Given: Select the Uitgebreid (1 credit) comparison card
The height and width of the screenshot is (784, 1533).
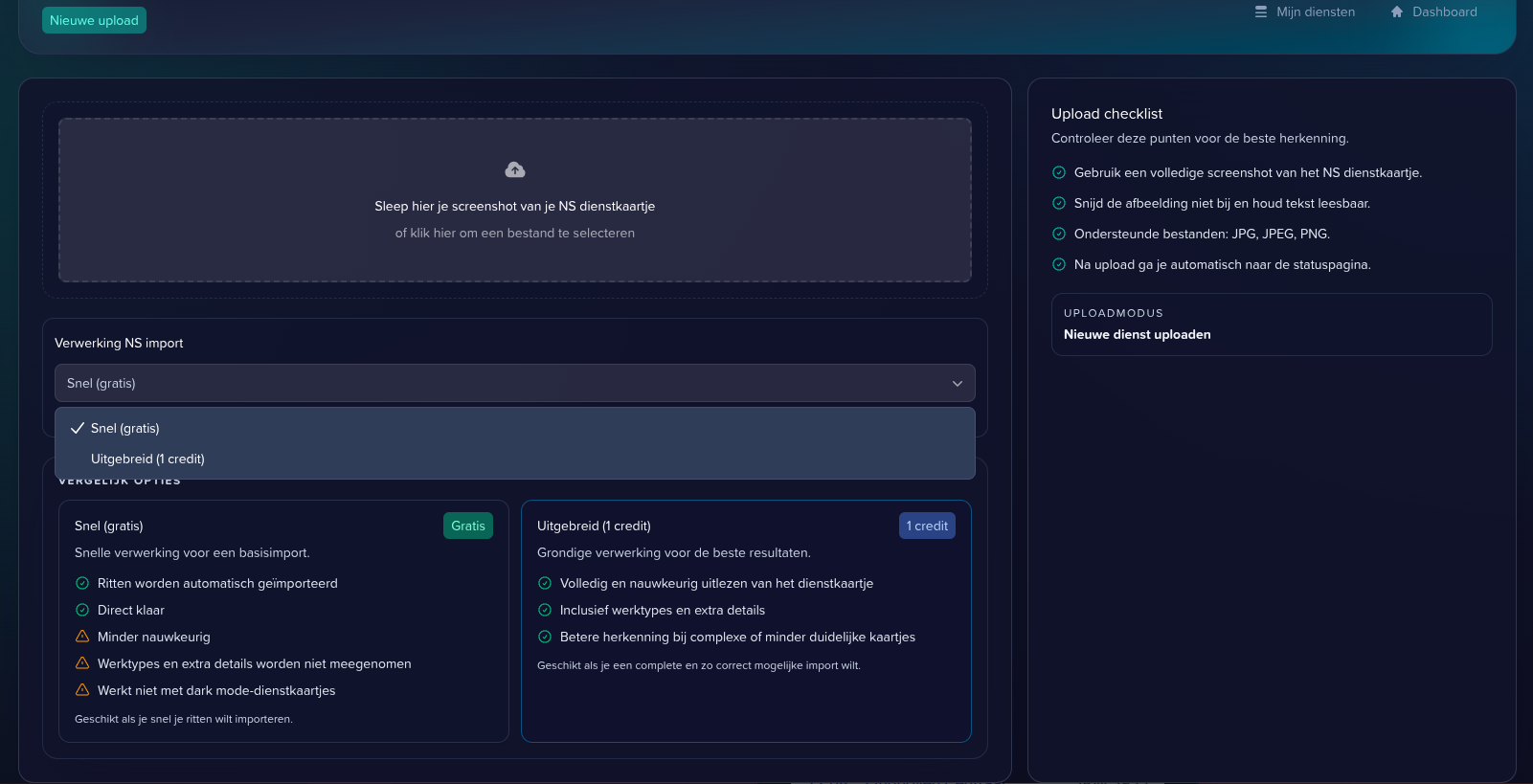Looking at the screenshot, I should click(x=746, y=620).
